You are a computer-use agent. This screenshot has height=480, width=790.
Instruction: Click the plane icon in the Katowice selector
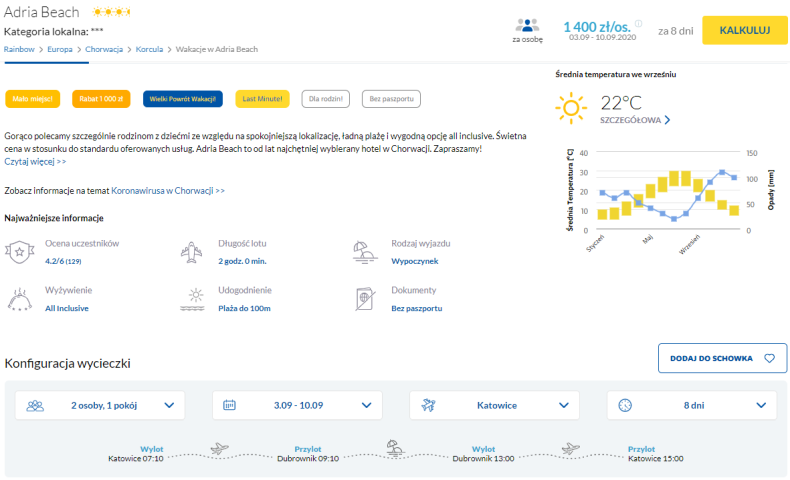(428, 405)
